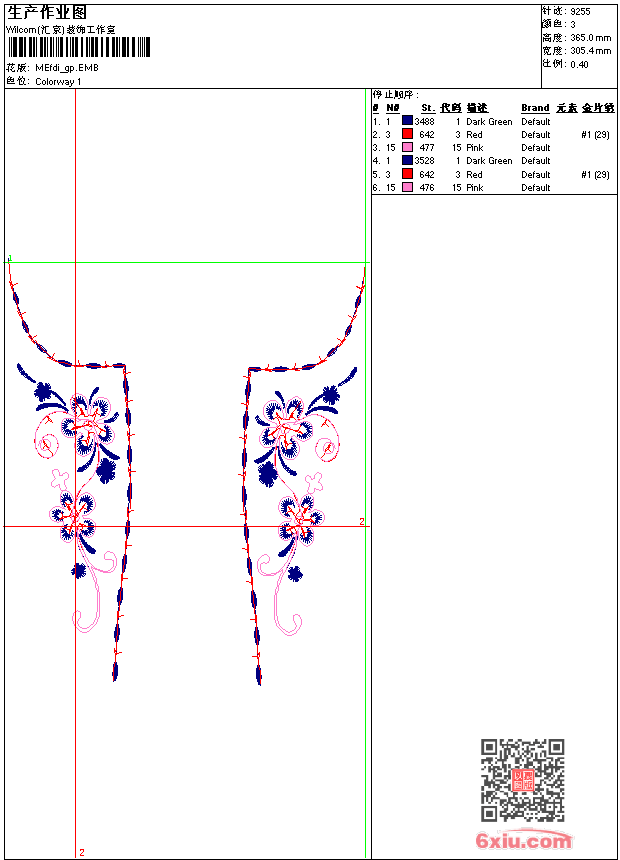
Task: Click the height value '365.0 mm'
Action: click(590, 38)
